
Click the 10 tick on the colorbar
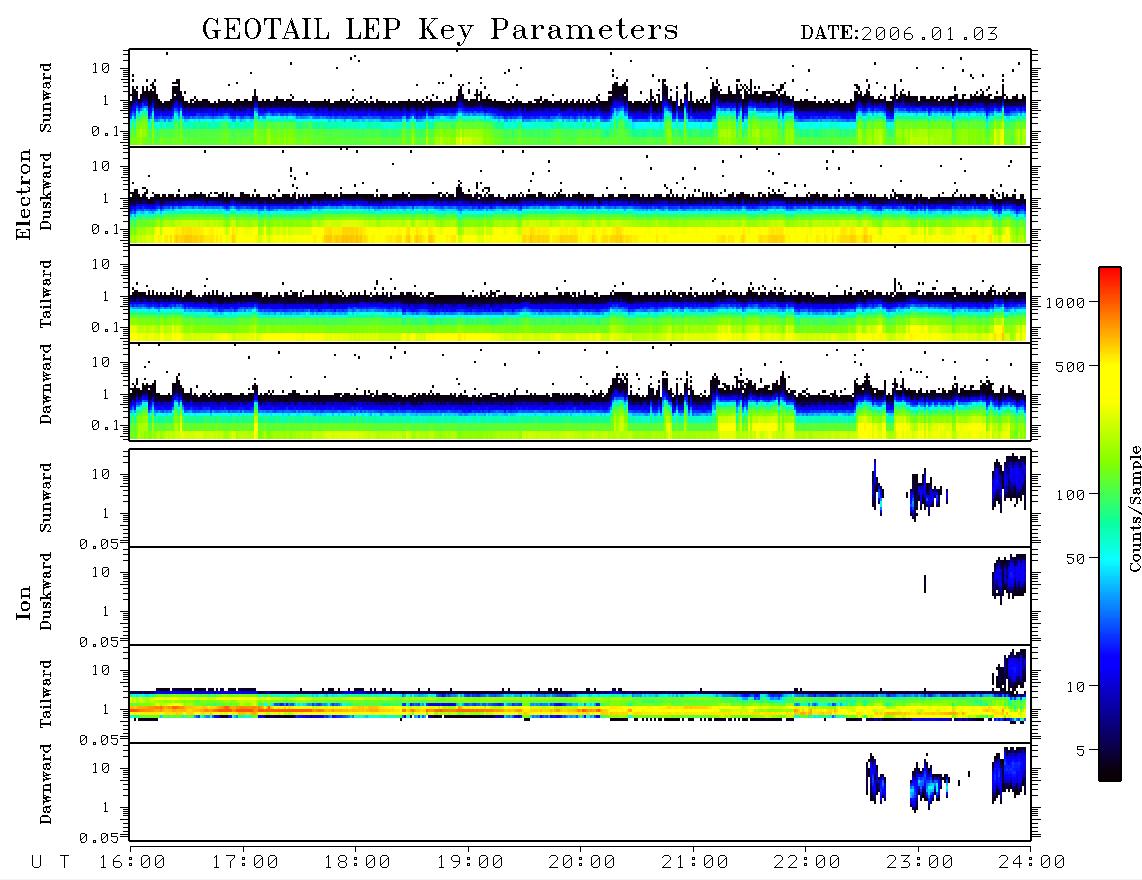click(1076, 686)
